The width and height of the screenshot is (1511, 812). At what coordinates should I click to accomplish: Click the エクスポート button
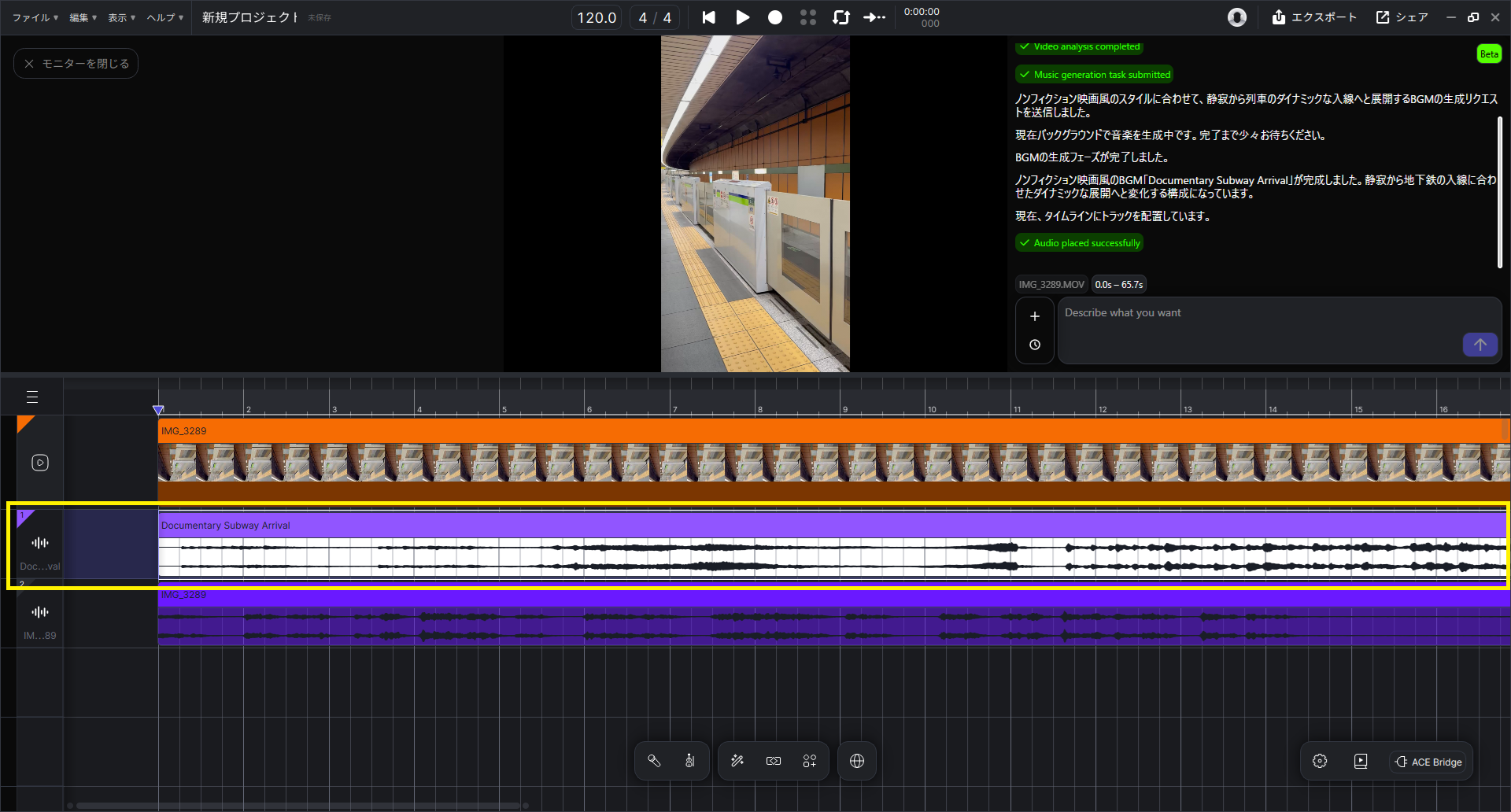[x=1314, y=17]
